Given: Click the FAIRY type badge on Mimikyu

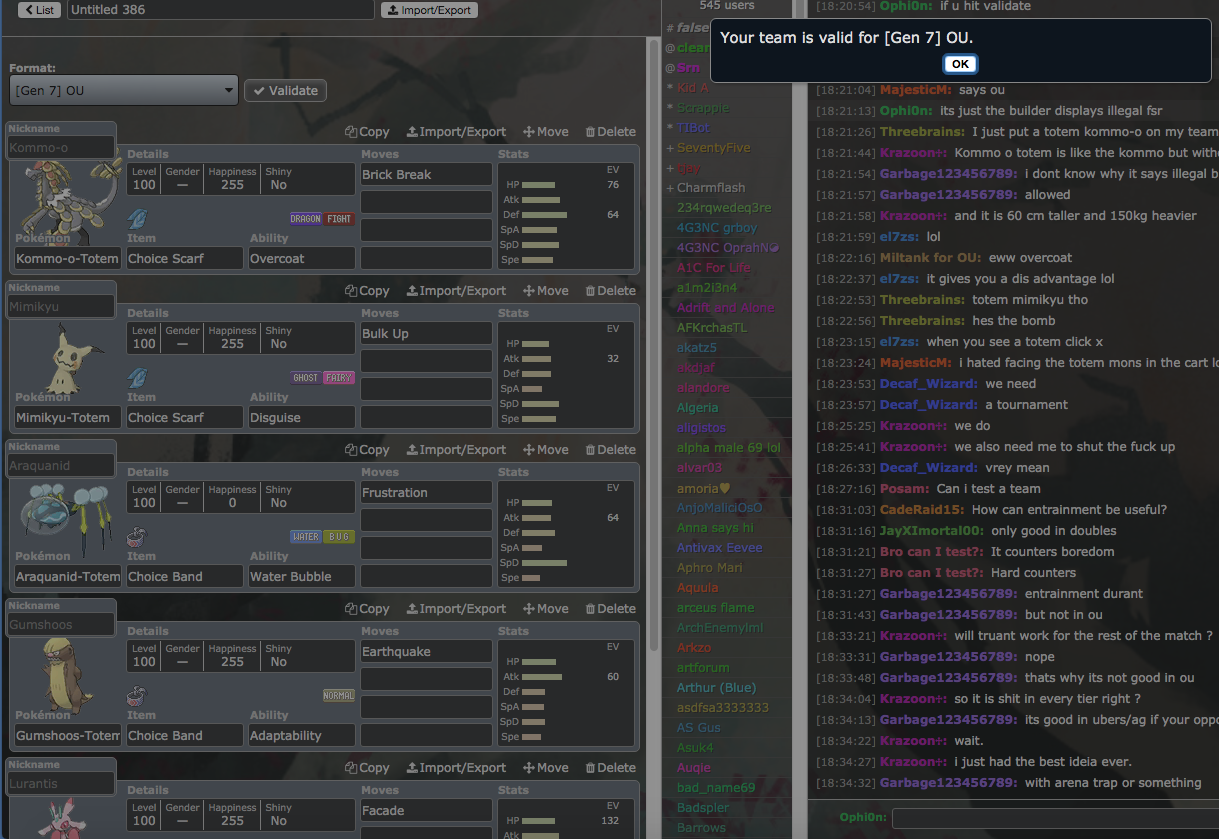Looking at the screenshot, I should coord(339,378).
